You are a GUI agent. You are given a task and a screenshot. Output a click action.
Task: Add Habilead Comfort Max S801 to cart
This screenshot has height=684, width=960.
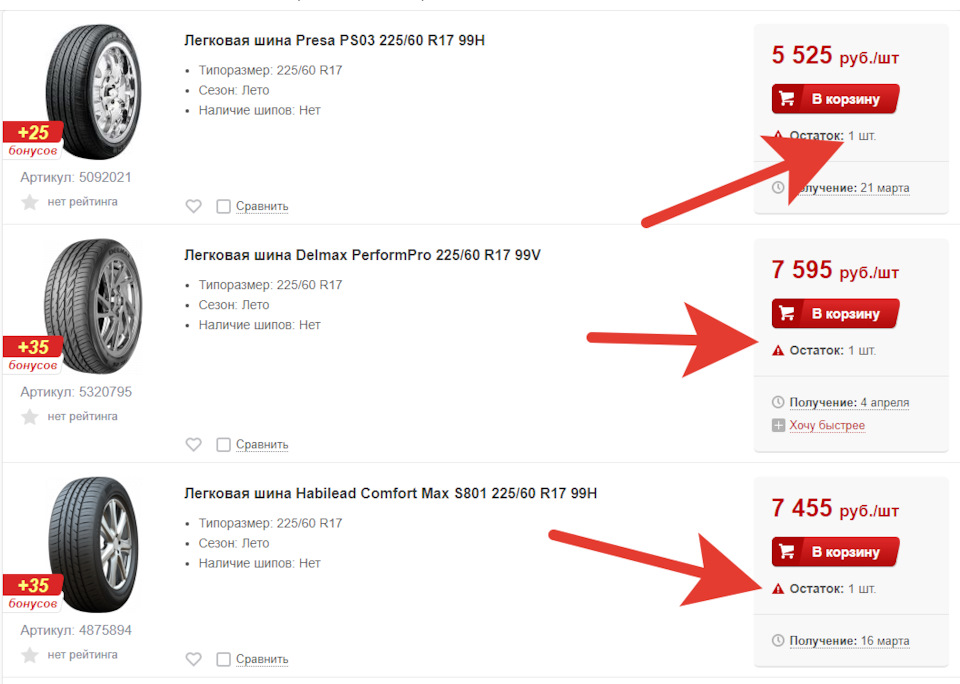(835, 552)
